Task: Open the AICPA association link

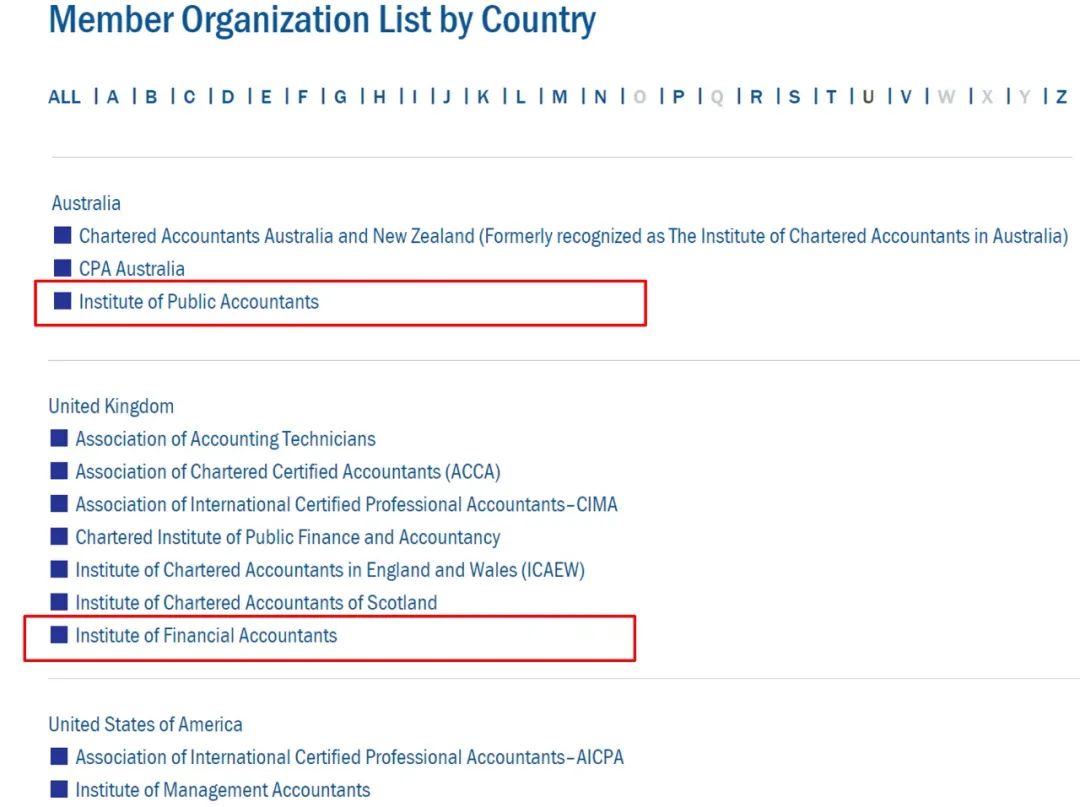Action: [350, 757]
